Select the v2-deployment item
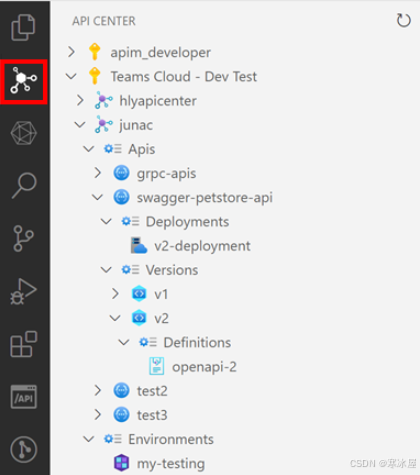 pyautogui.click(x=191, y=246)
